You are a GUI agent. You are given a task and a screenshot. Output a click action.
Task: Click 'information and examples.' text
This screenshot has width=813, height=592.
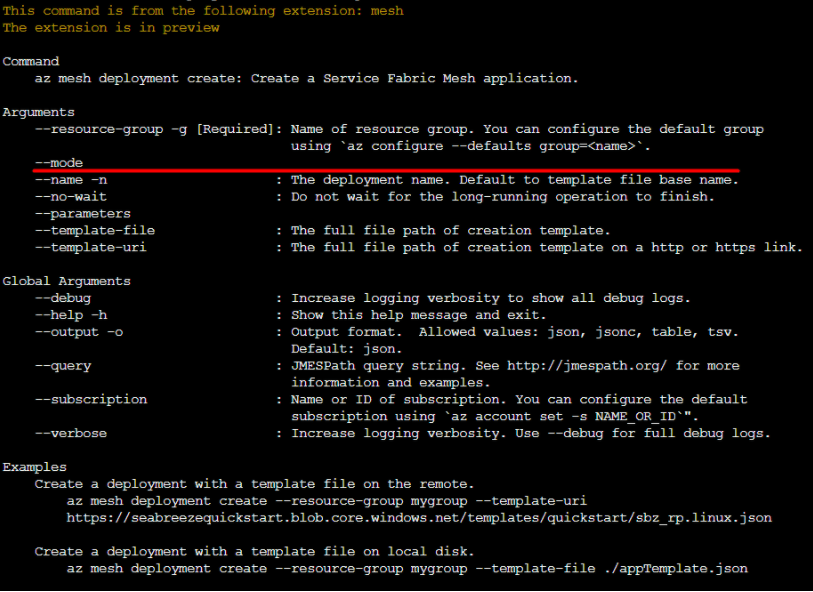pyautogui.click(x=390, y=383)
